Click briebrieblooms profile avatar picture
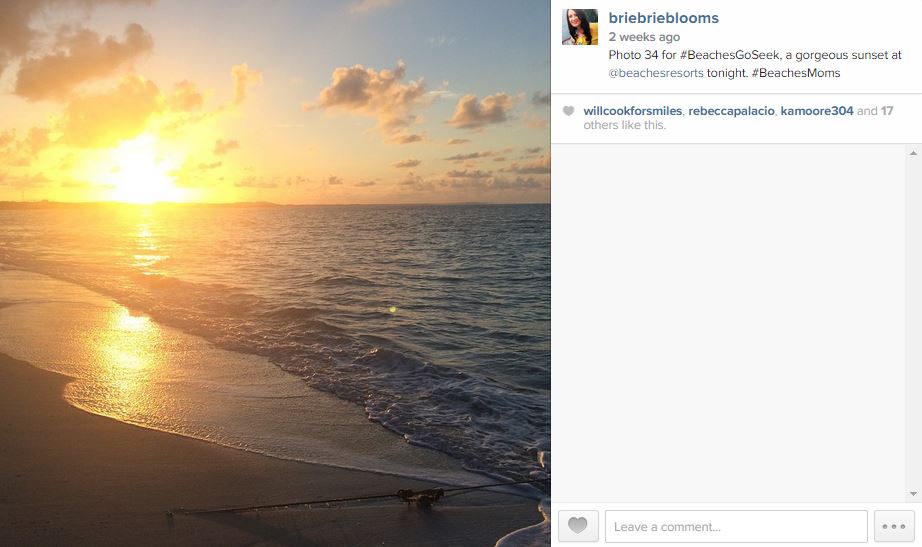The width and height of the screenshot is (922, 547). [580, 28]
